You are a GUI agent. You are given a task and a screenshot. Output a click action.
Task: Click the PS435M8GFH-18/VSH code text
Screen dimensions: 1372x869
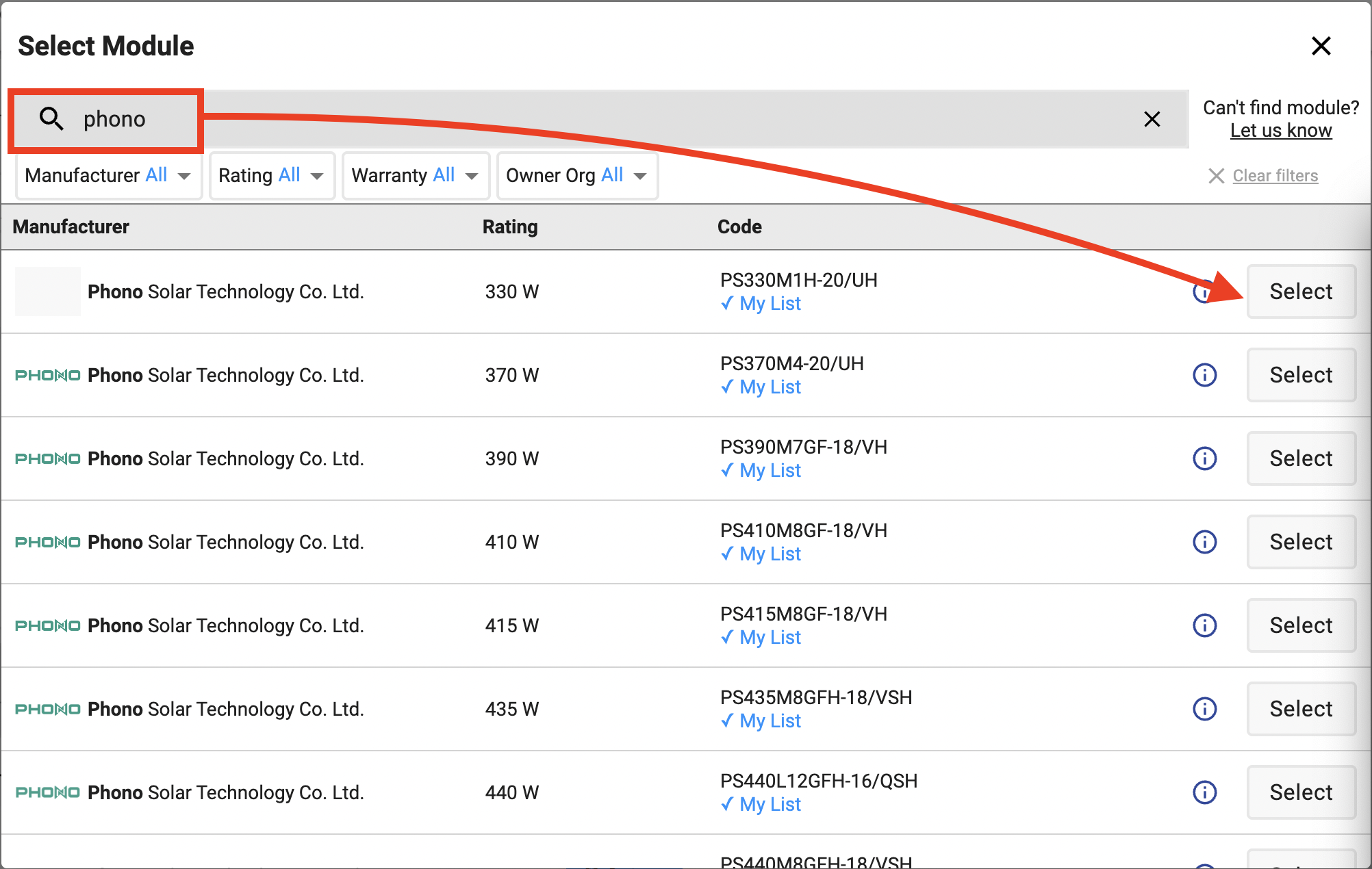click(x=816, y=697)
